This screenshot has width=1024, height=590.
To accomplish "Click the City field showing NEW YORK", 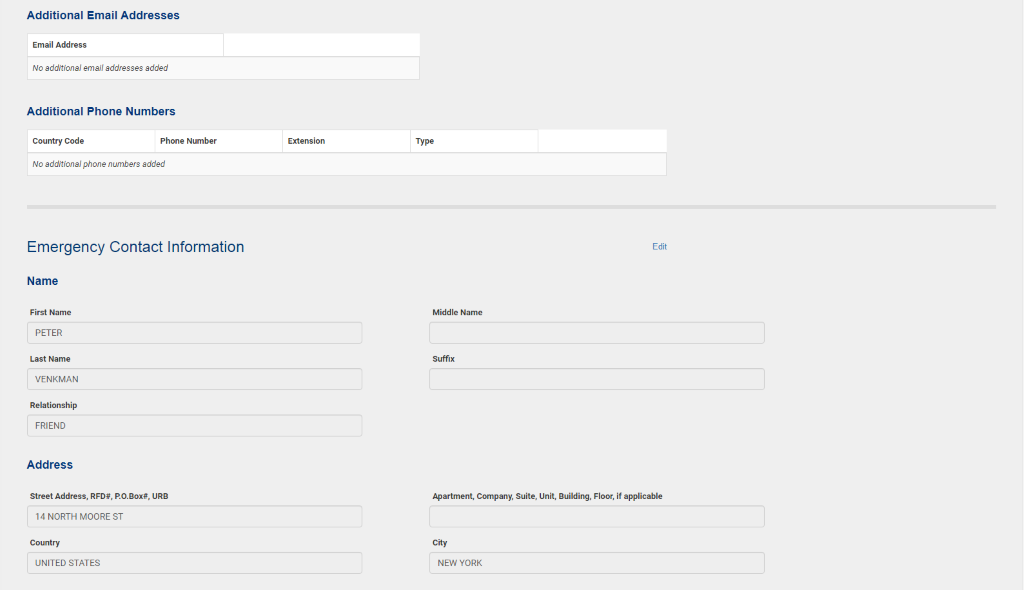I will pos(597,563).
